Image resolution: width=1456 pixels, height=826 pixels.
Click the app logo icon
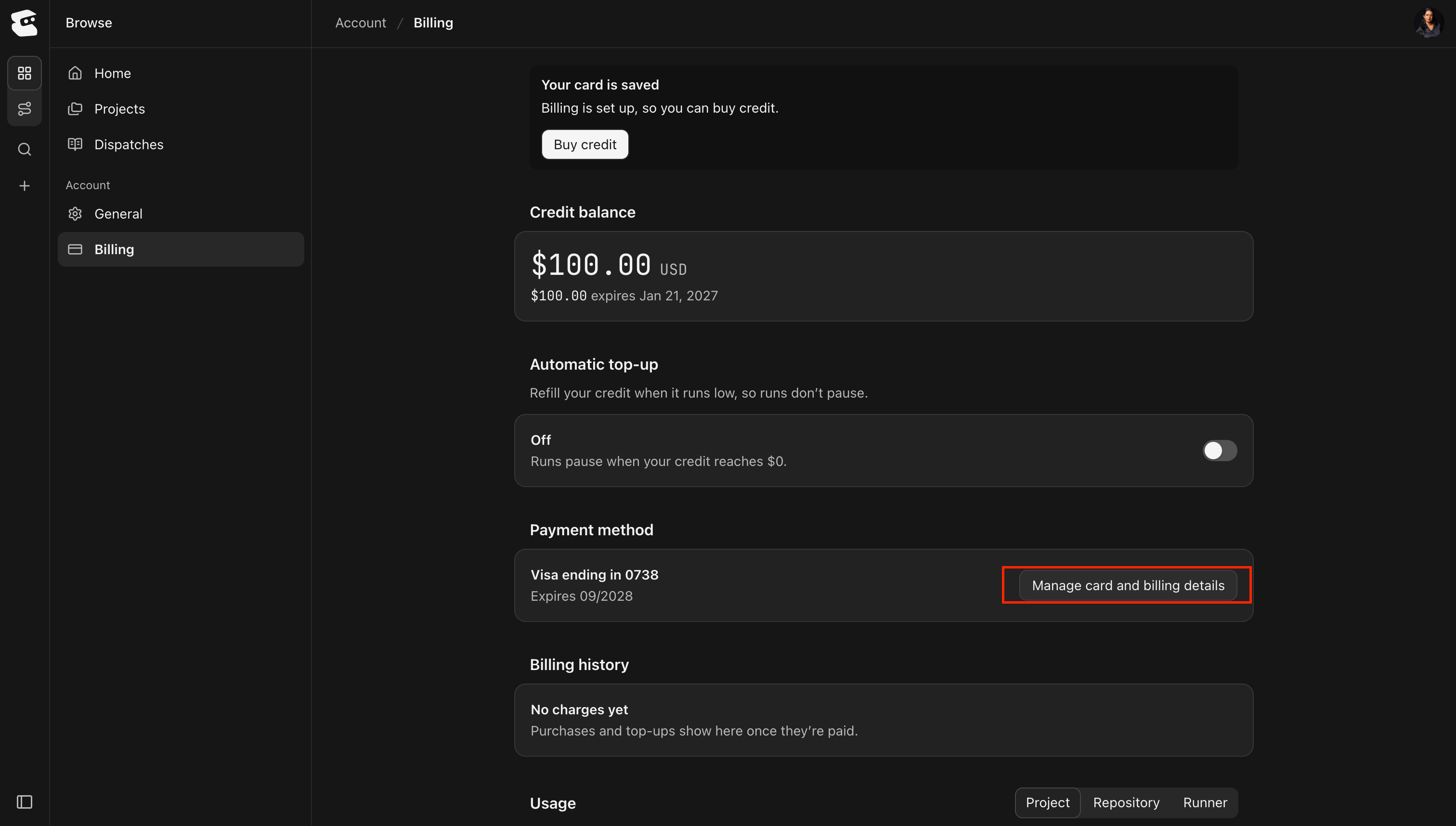point(25,23)
